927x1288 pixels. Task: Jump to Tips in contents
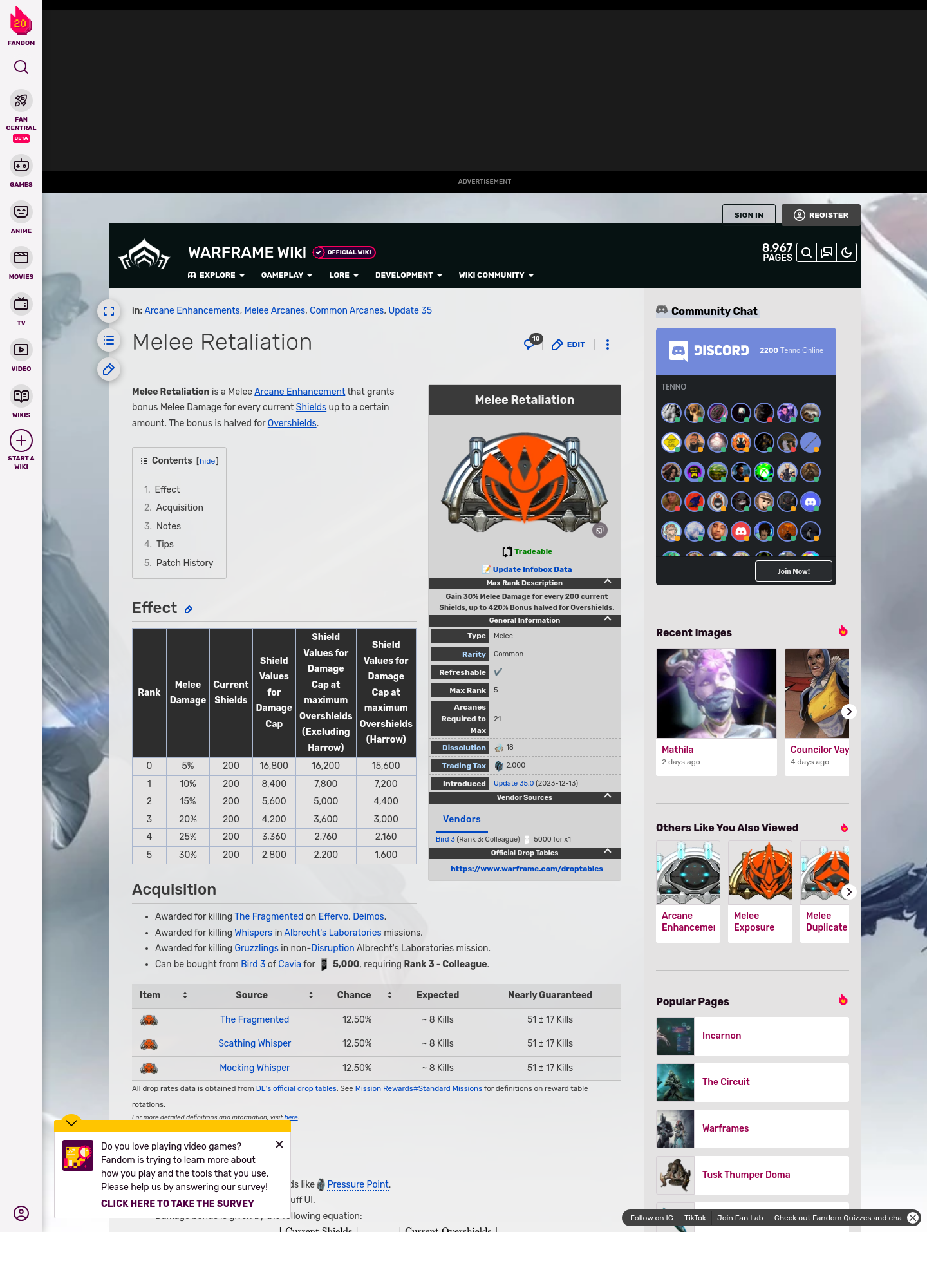pos(165,544)
